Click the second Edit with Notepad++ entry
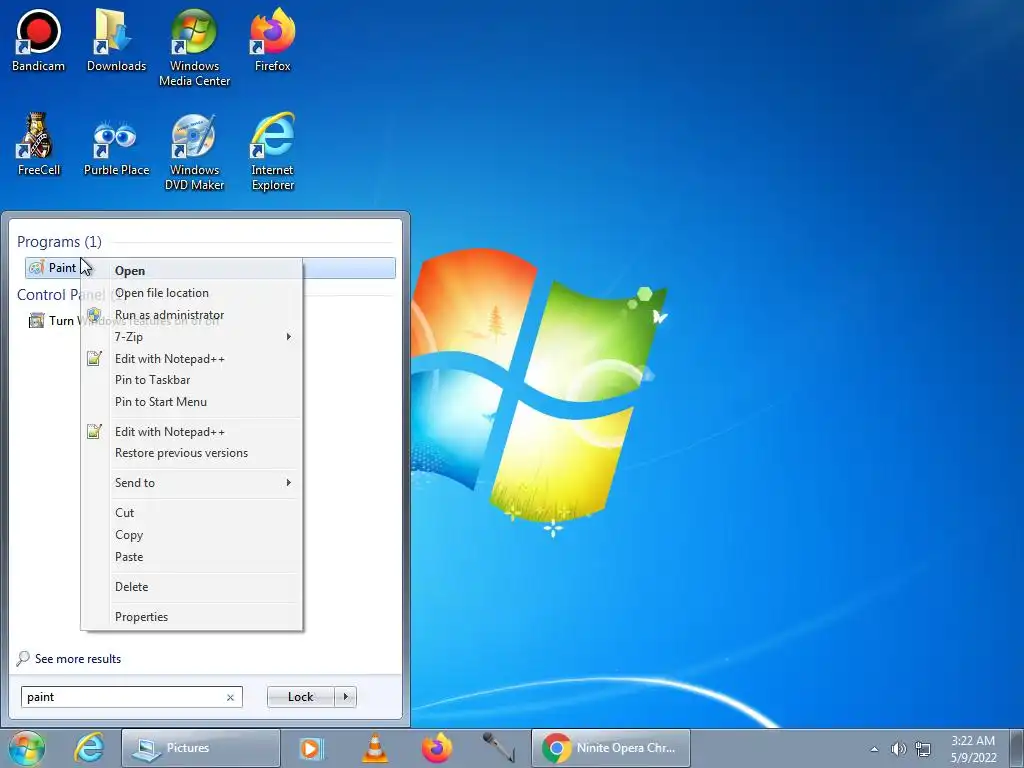This screenshot has width=1024, height=768. [192, 432]
